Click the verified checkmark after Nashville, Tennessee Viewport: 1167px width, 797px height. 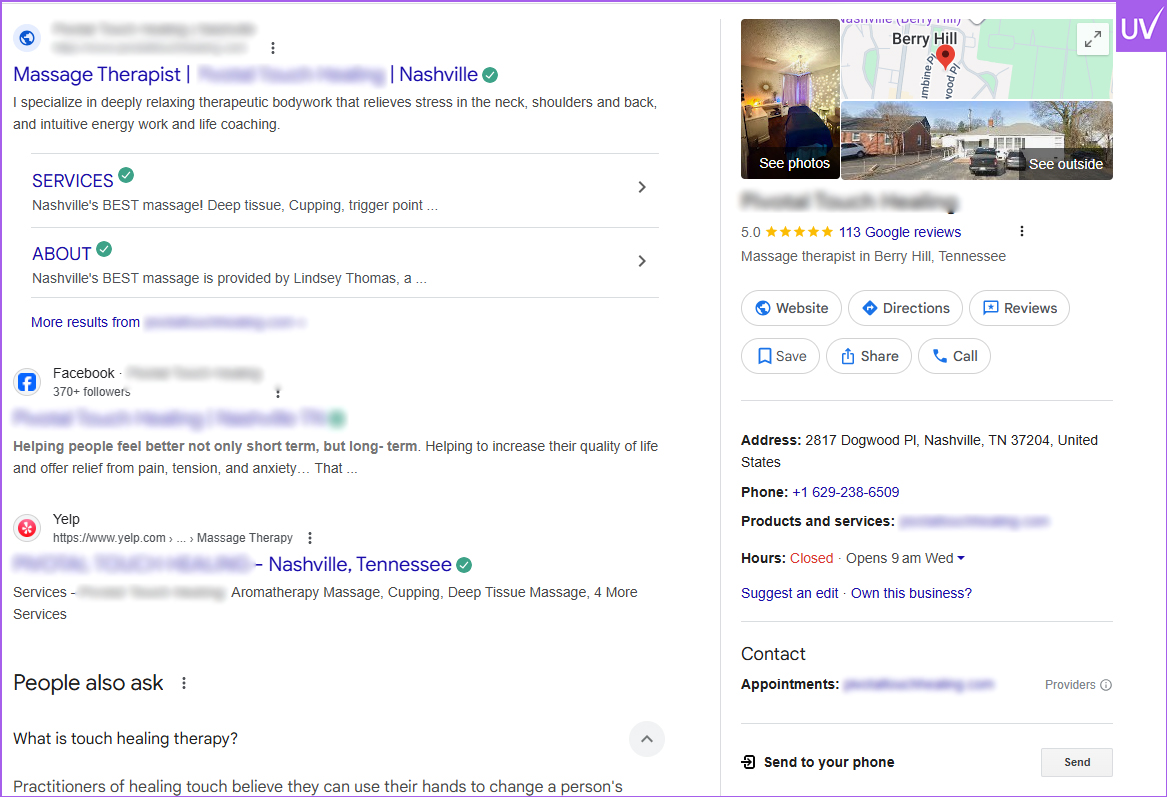(464, 565)
